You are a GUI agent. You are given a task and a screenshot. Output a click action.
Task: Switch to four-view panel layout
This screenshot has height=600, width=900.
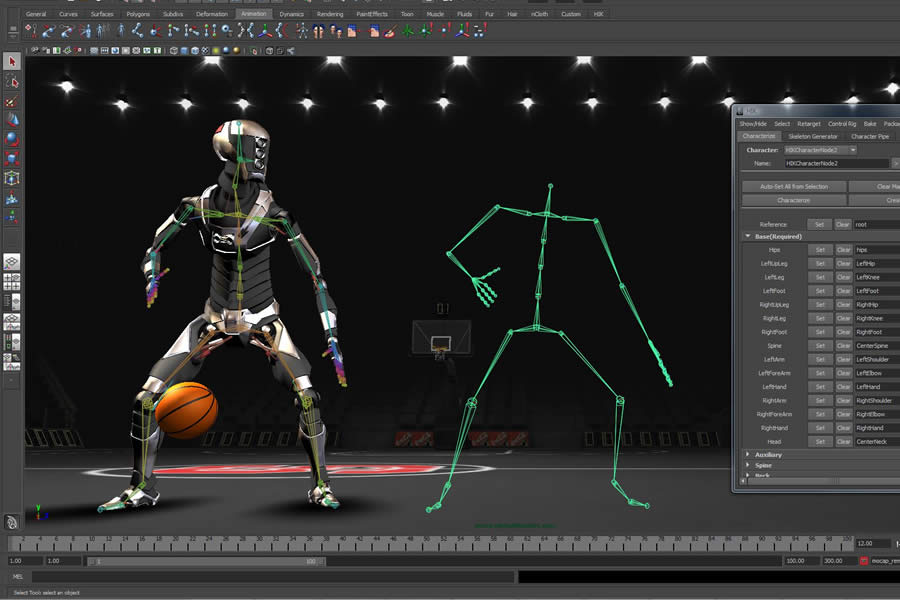(12, 281)
